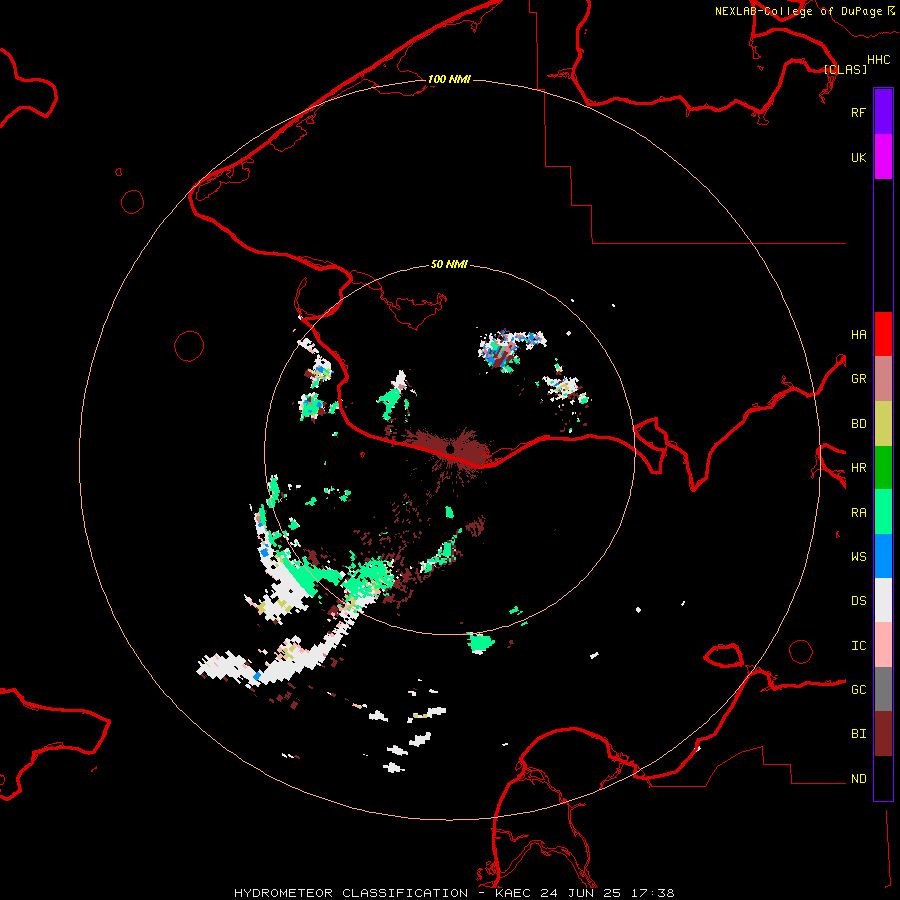Click the NEXLAB-College of DuPage credit text
Image resolution: width=900 pixels, height=900 pixels.
798,11
